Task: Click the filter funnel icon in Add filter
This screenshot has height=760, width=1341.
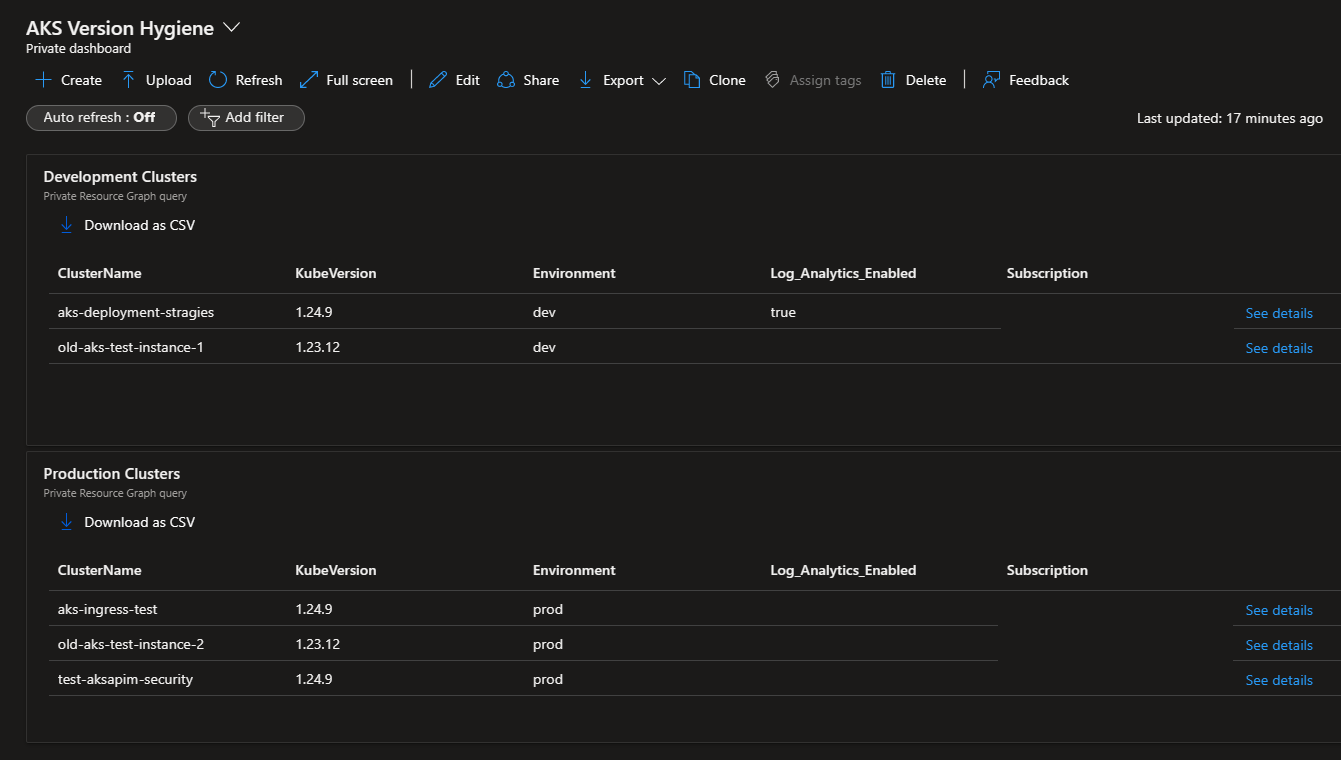Action: tap(210, 118)
